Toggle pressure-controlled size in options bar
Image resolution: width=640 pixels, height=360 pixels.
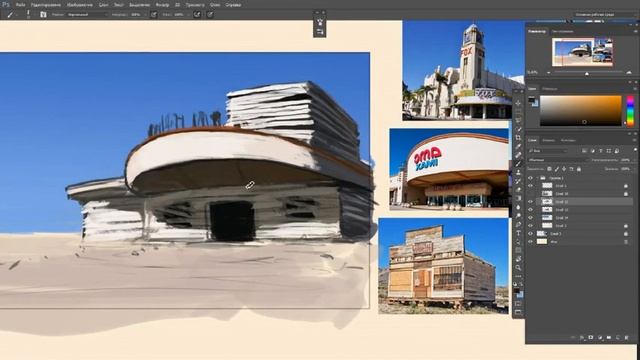pyautogui.click(x=210, y=14)
